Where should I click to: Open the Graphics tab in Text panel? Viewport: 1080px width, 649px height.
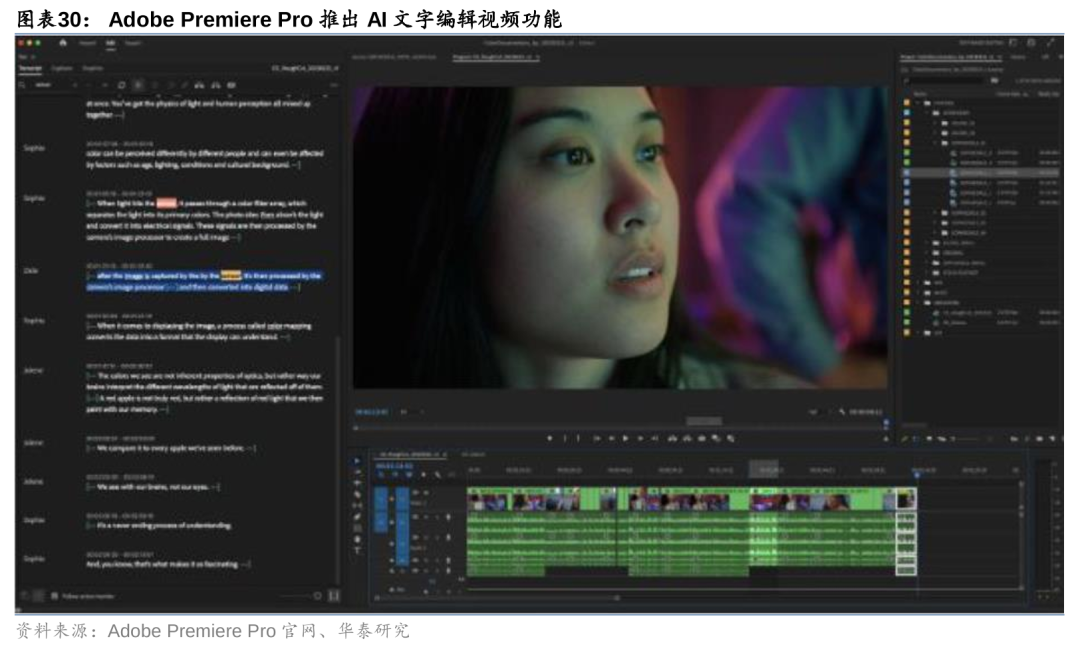[93, 68]
